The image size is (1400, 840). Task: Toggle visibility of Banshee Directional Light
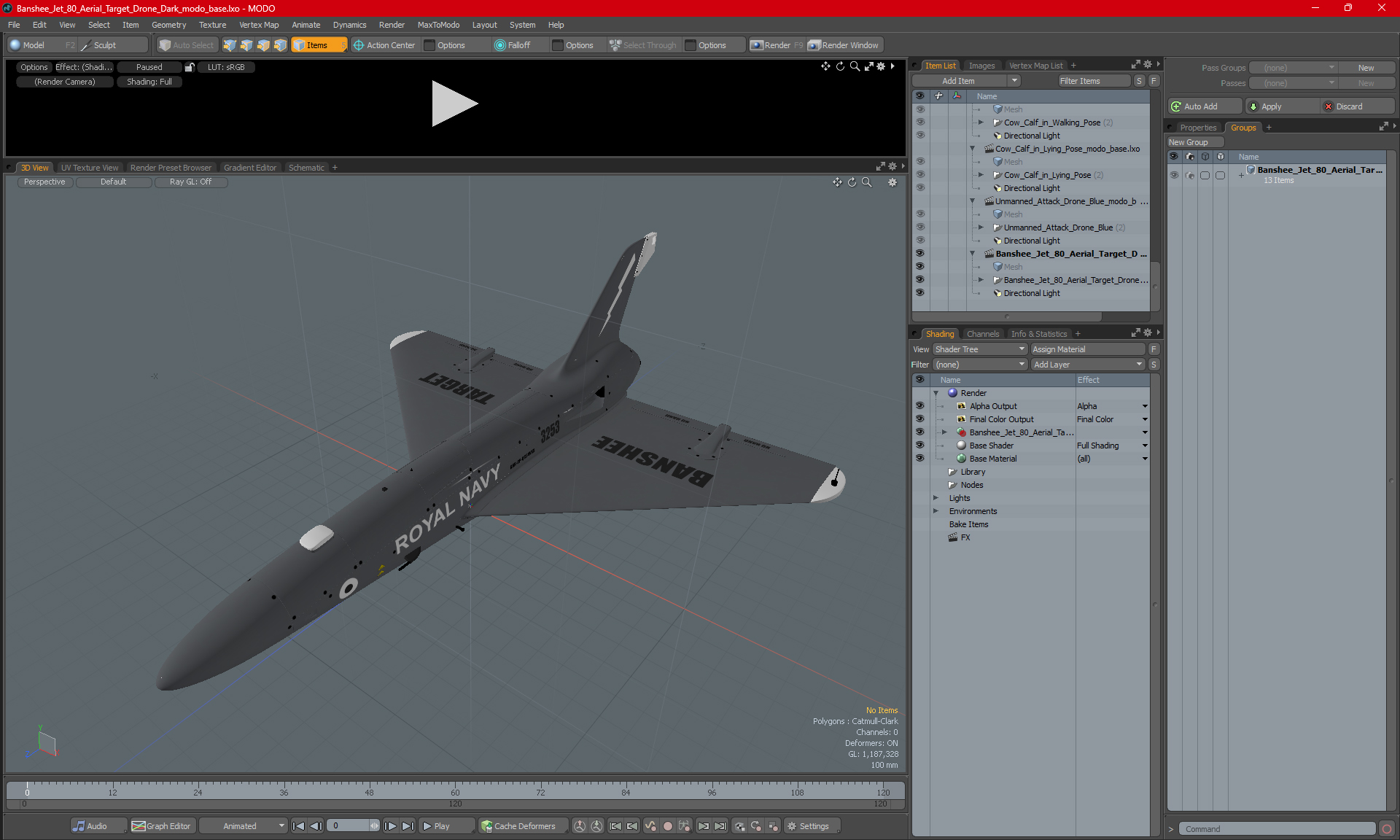919,293
